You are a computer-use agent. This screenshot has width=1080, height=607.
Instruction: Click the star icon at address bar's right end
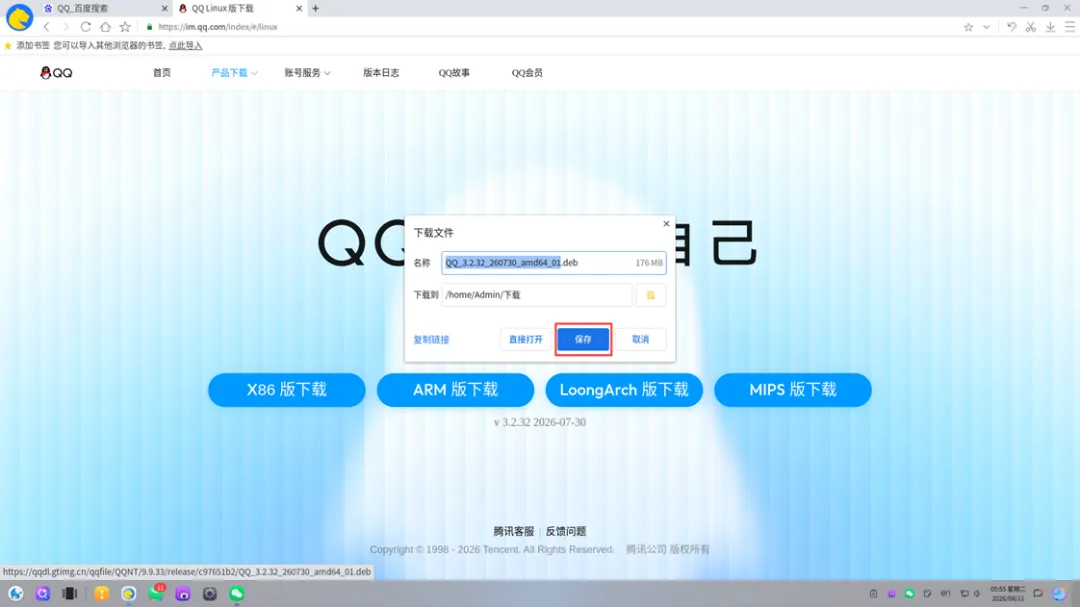click(x=968, y=27)
